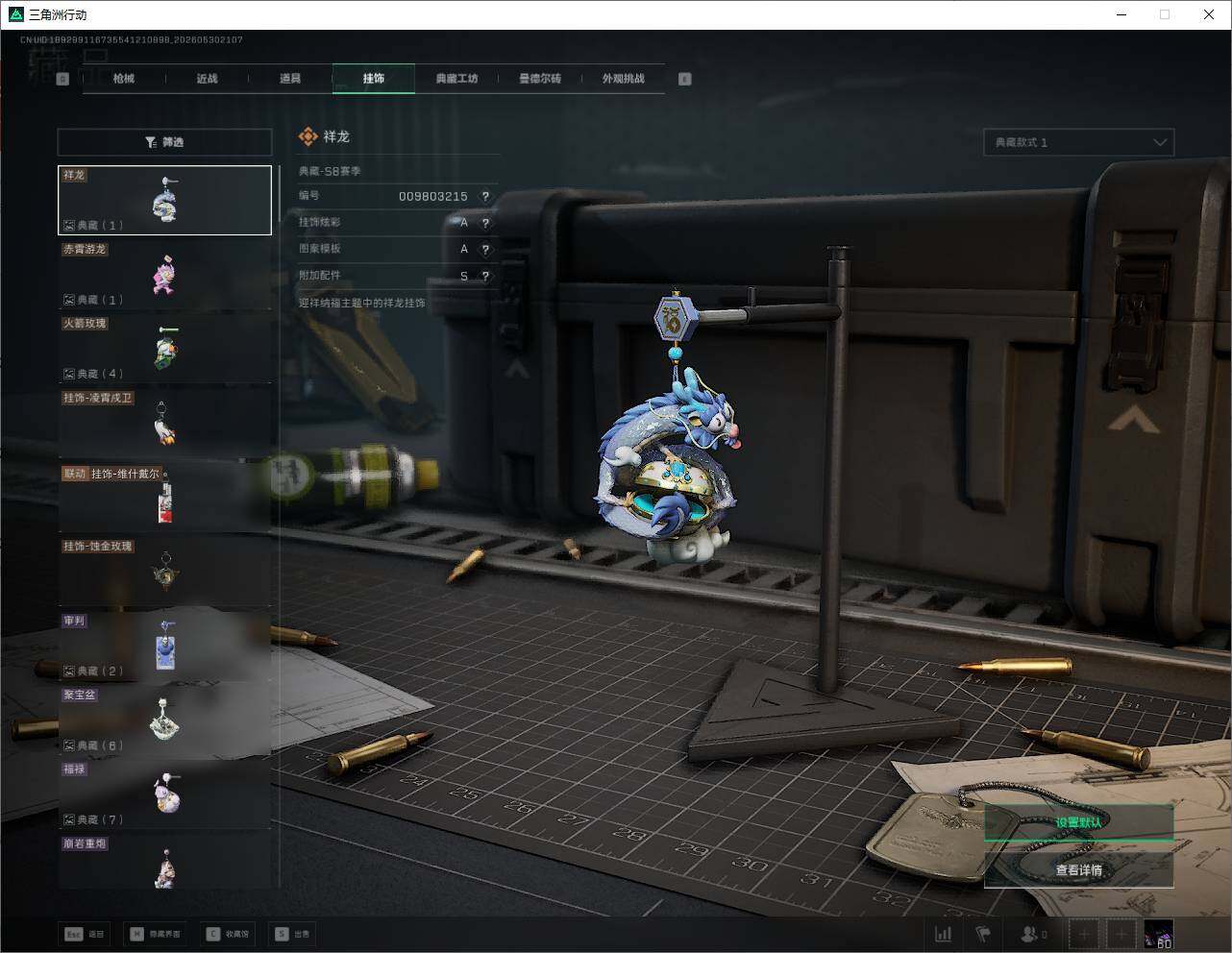
Task: Select the 祥龙 charm in the list
Action: point(165,200)
